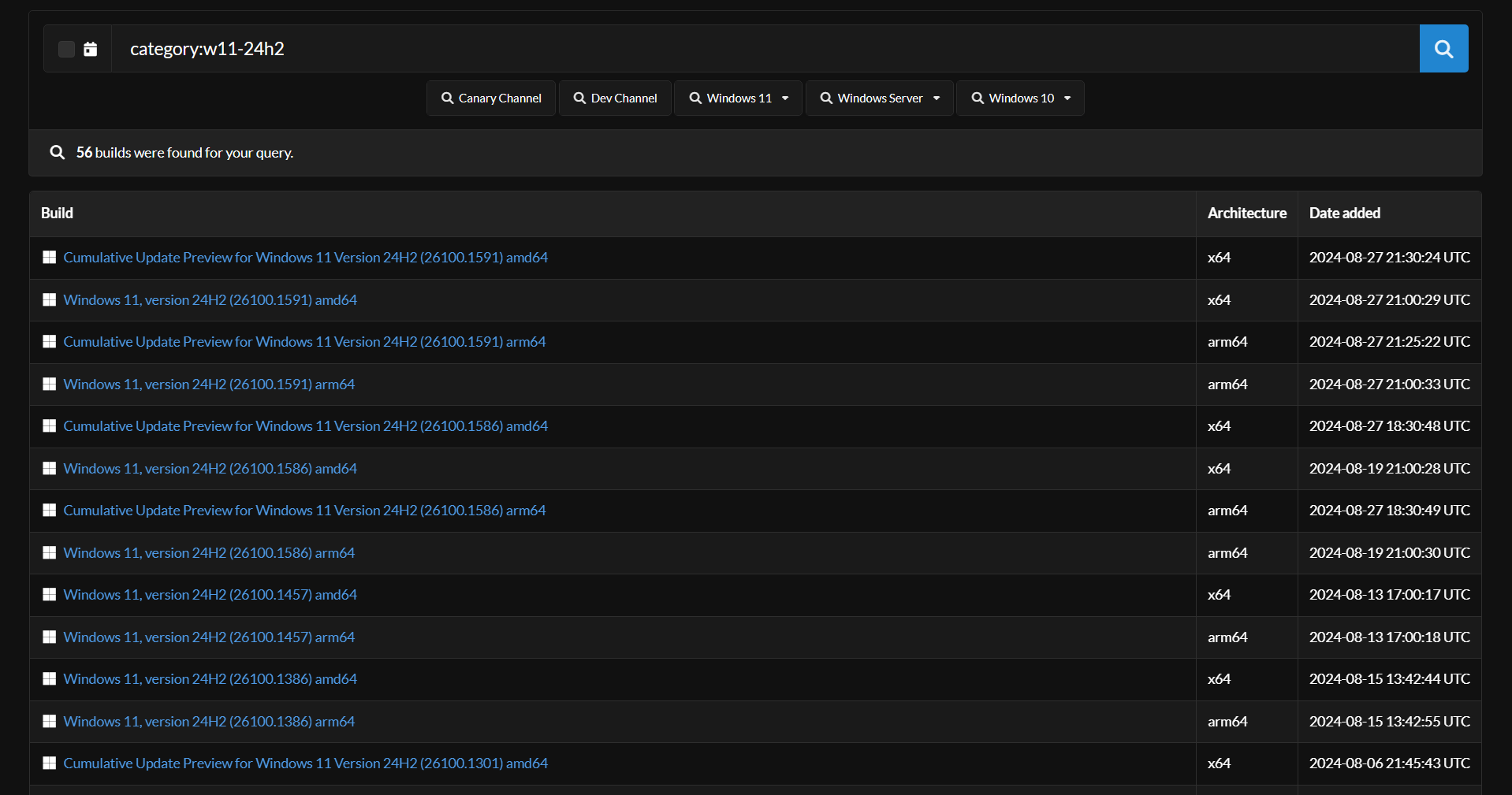Select the date 2024-08-27 21:25:22 UTC

pyautogui.click(x=1390, y=342)
